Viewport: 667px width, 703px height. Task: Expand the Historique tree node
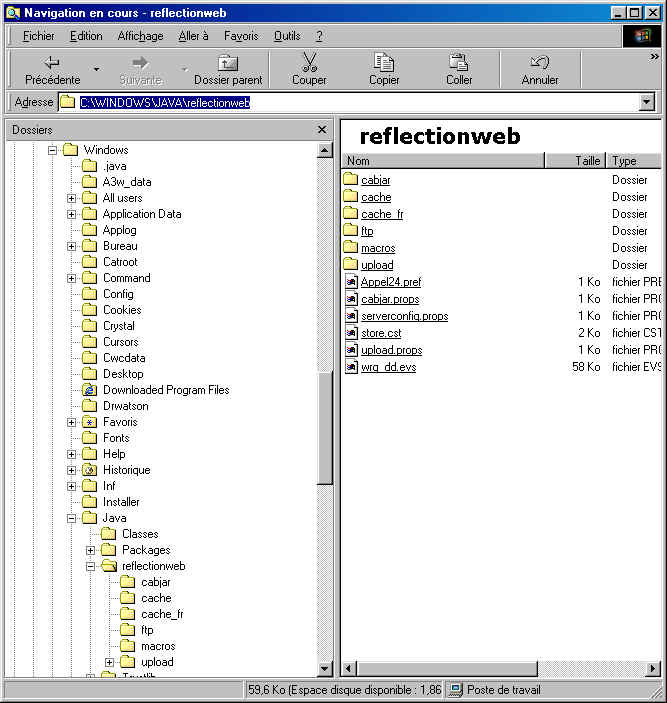(x=71, y=470)
